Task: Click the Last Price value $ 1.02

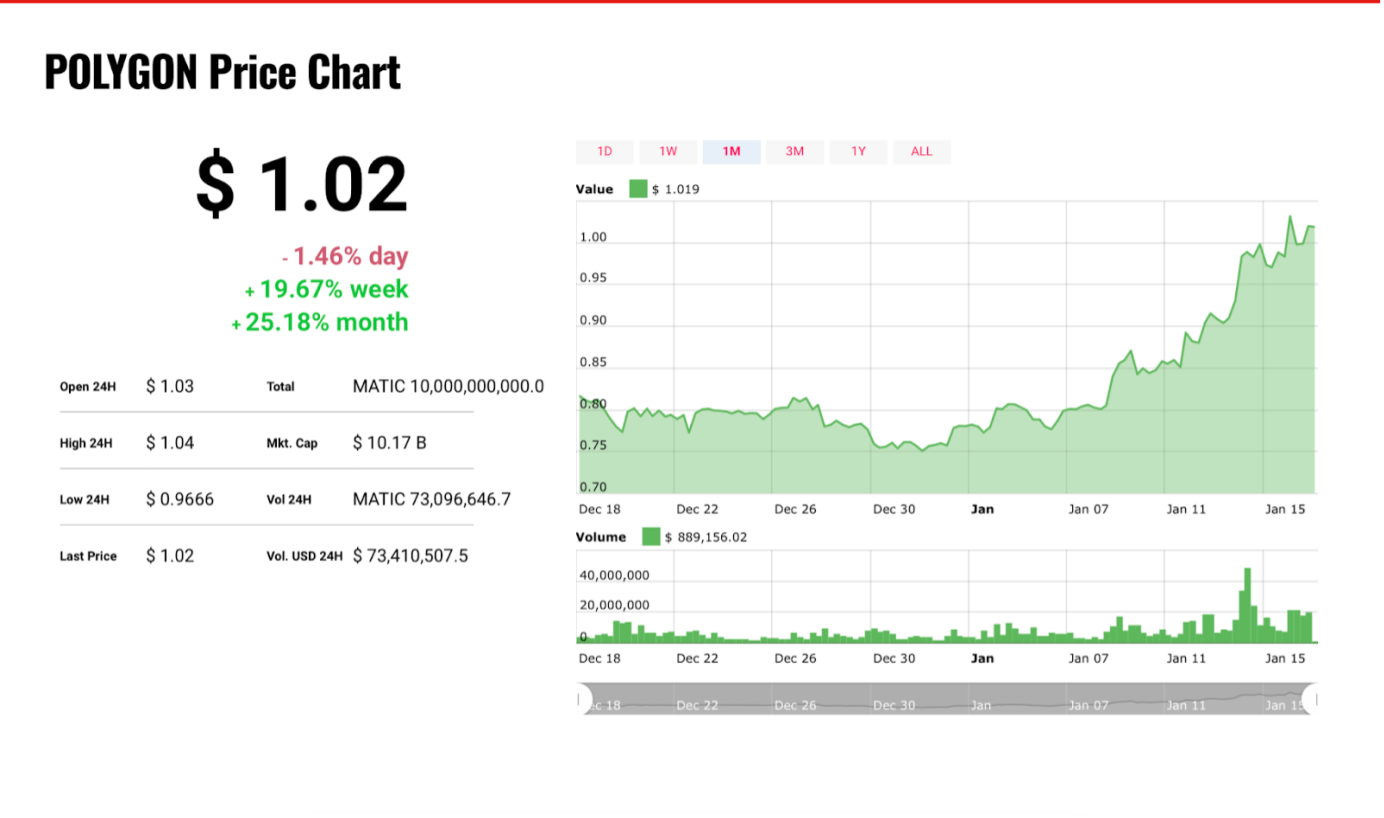Action: point(170,556)
